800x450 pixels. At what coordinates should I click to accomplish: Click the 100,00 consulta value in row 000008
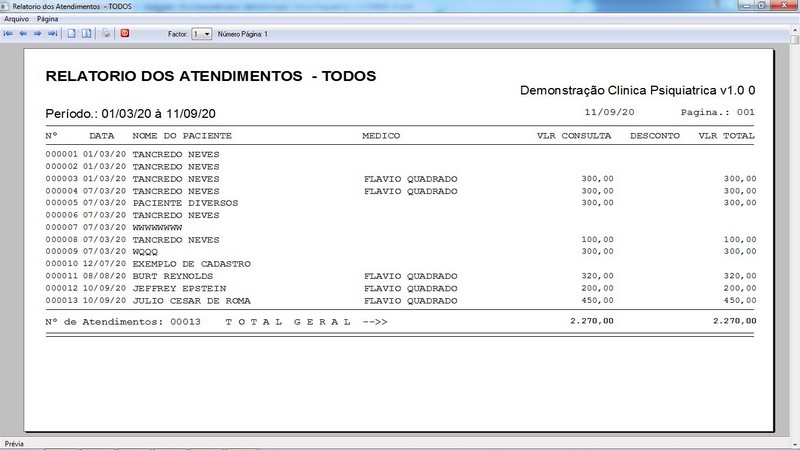[597, 239]
